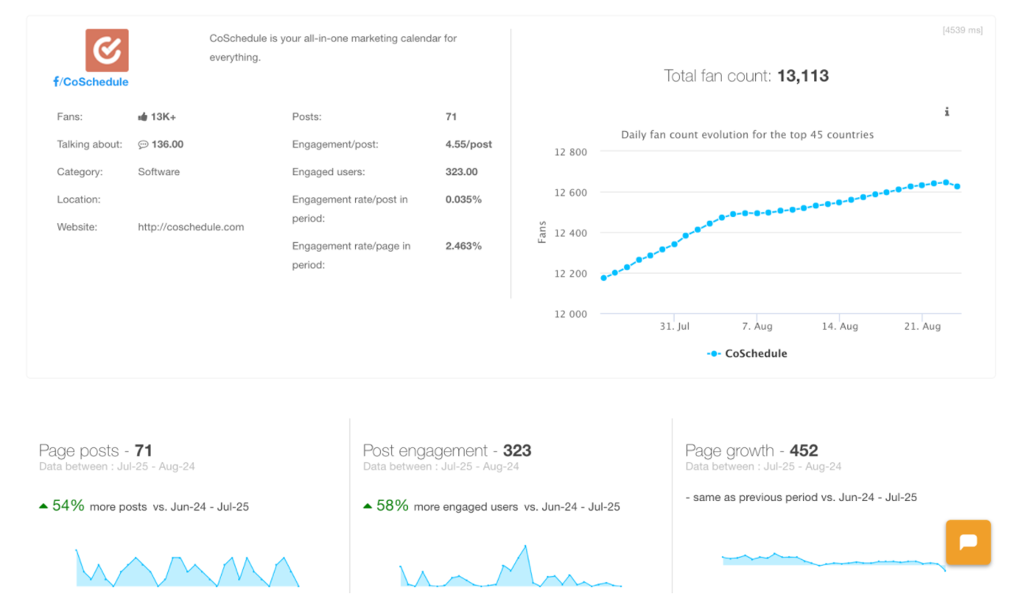Screen dimensions: 1024x609
Task: Click the Category value Software
Action: [159, 172]
